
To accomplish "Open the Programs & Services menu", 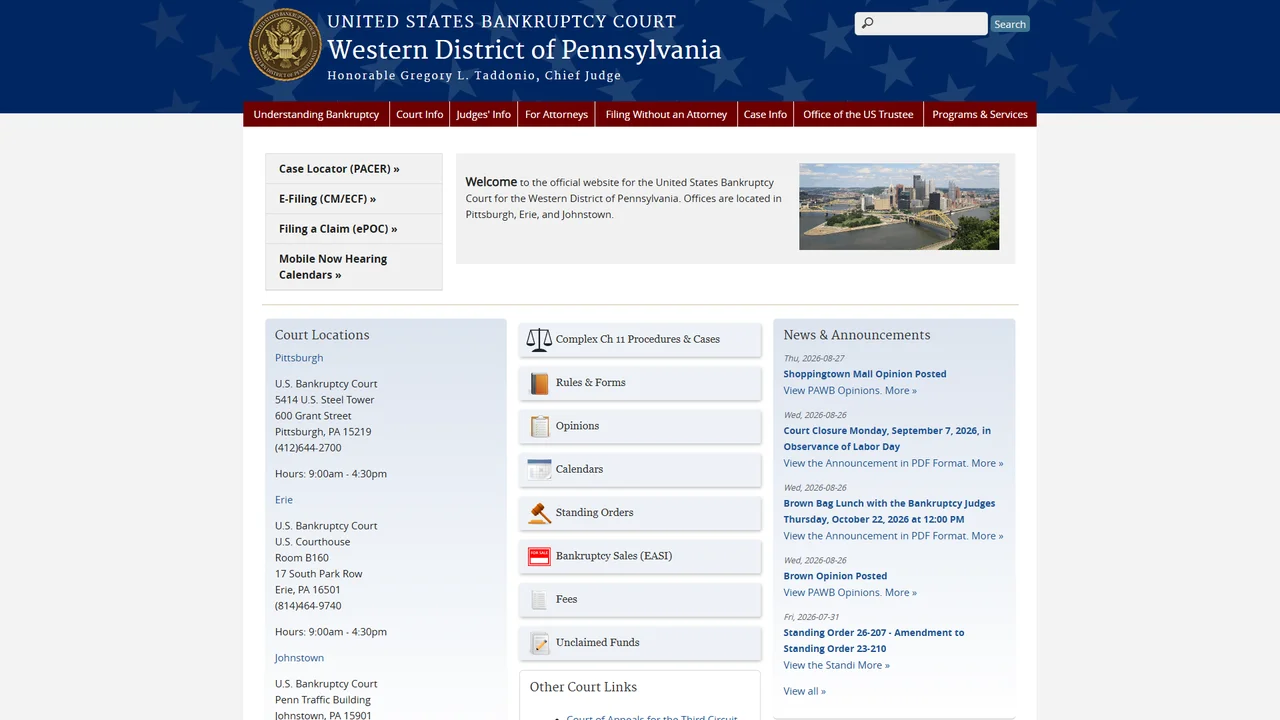I will (980, 114).
